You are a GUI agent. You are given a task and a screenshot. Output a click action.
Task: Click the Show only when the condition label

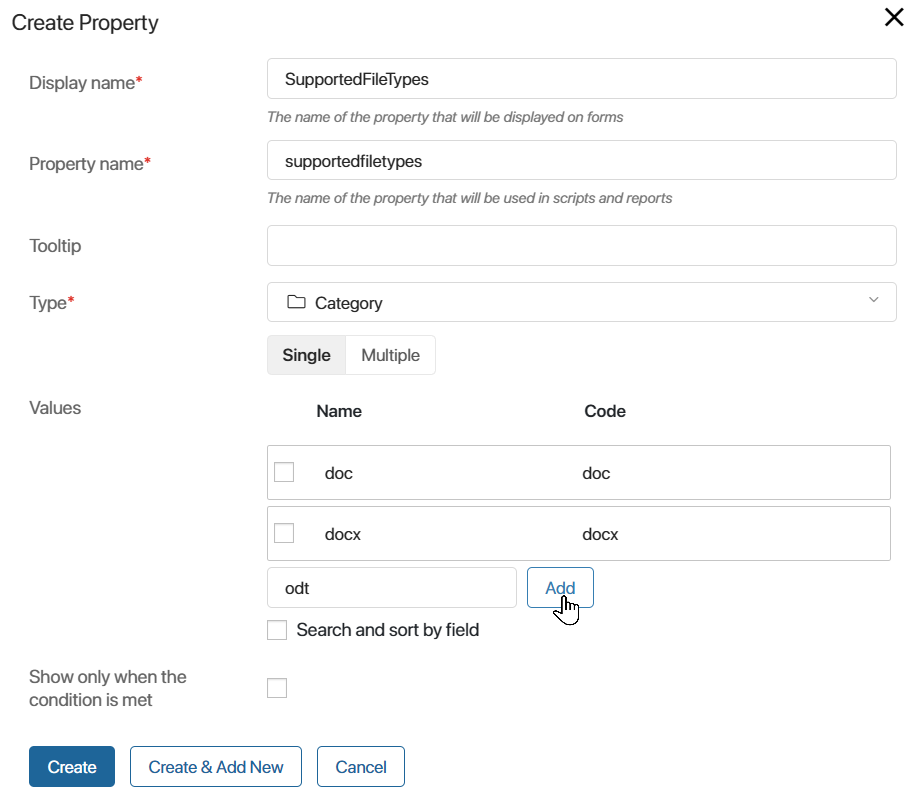(108, 688)
